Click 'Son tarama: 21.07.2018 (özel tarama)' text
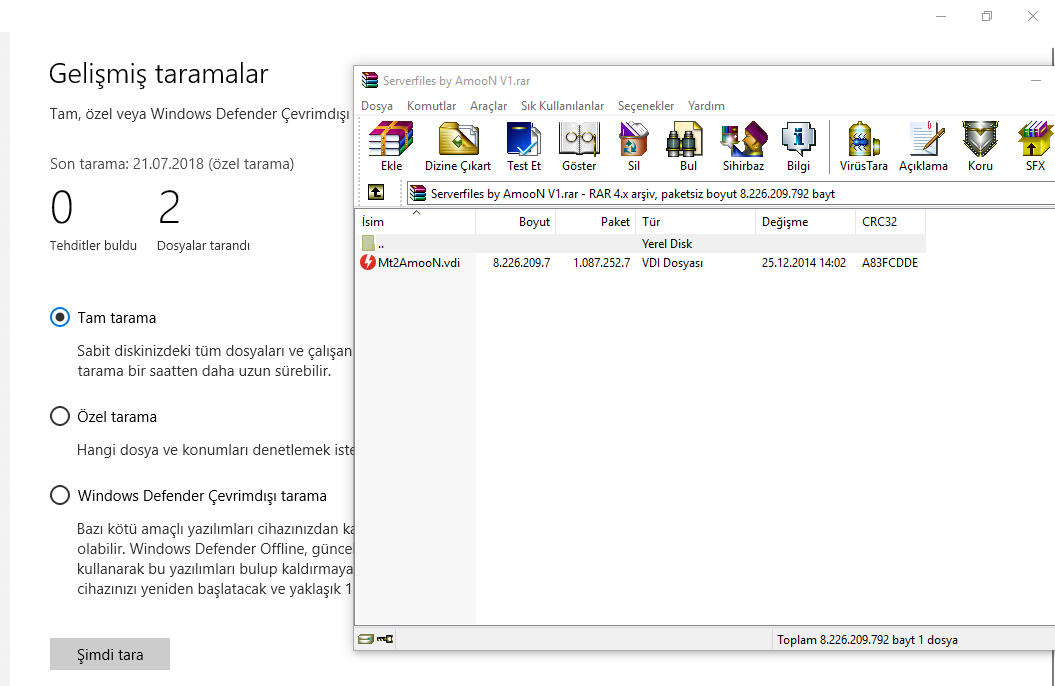 [172, 164]
